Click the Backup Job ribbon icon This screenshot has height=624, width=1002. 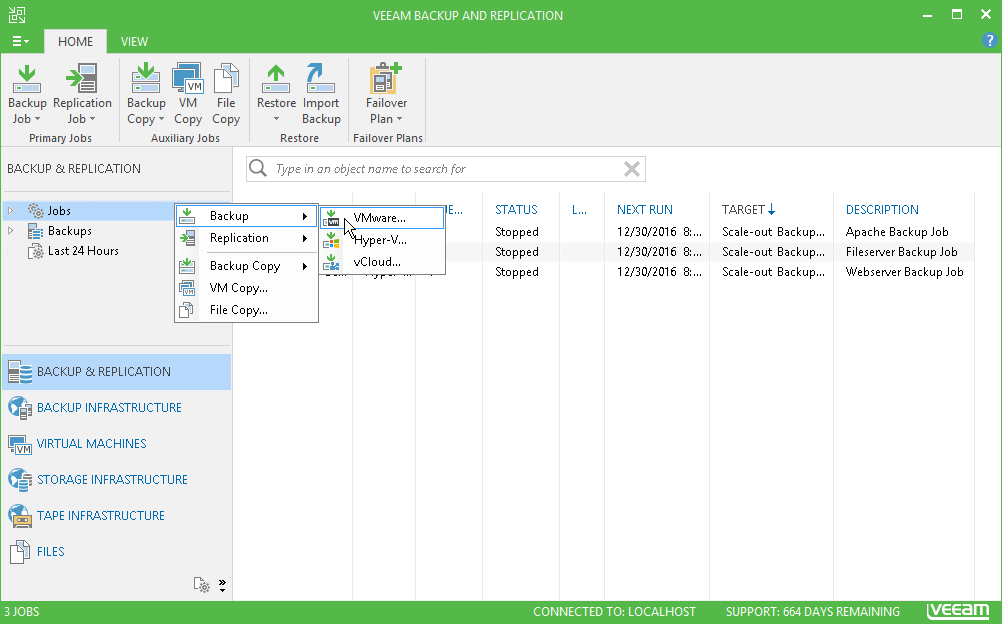pos(27,79)
